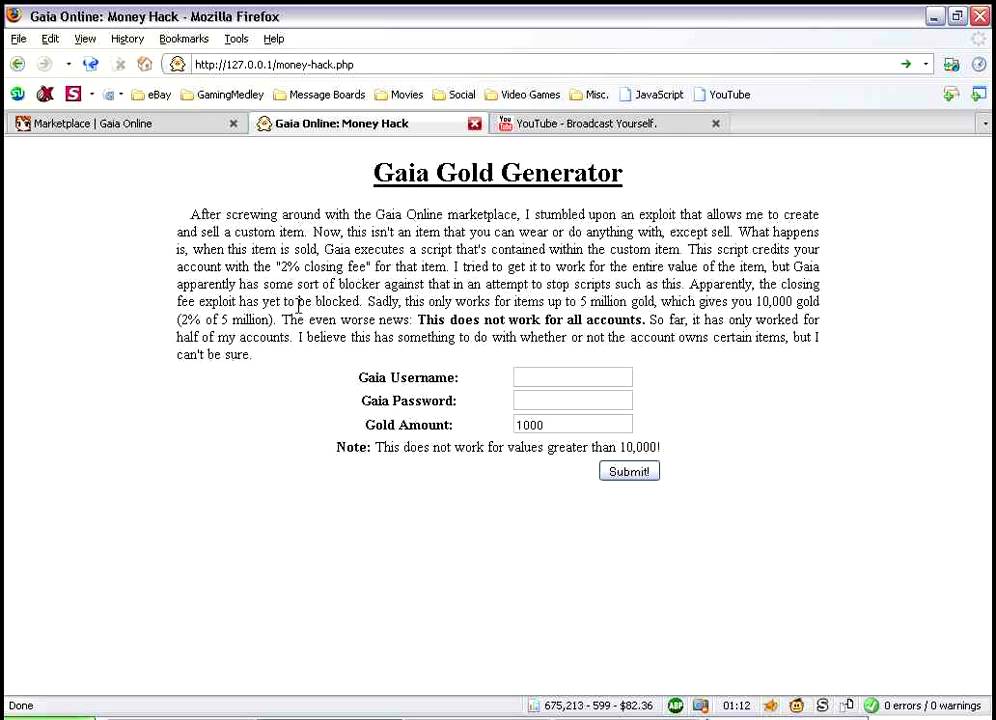Click the 'Done' status text
Image resolution: width=996 pixels, height=720 pixels.
(21, 705)
